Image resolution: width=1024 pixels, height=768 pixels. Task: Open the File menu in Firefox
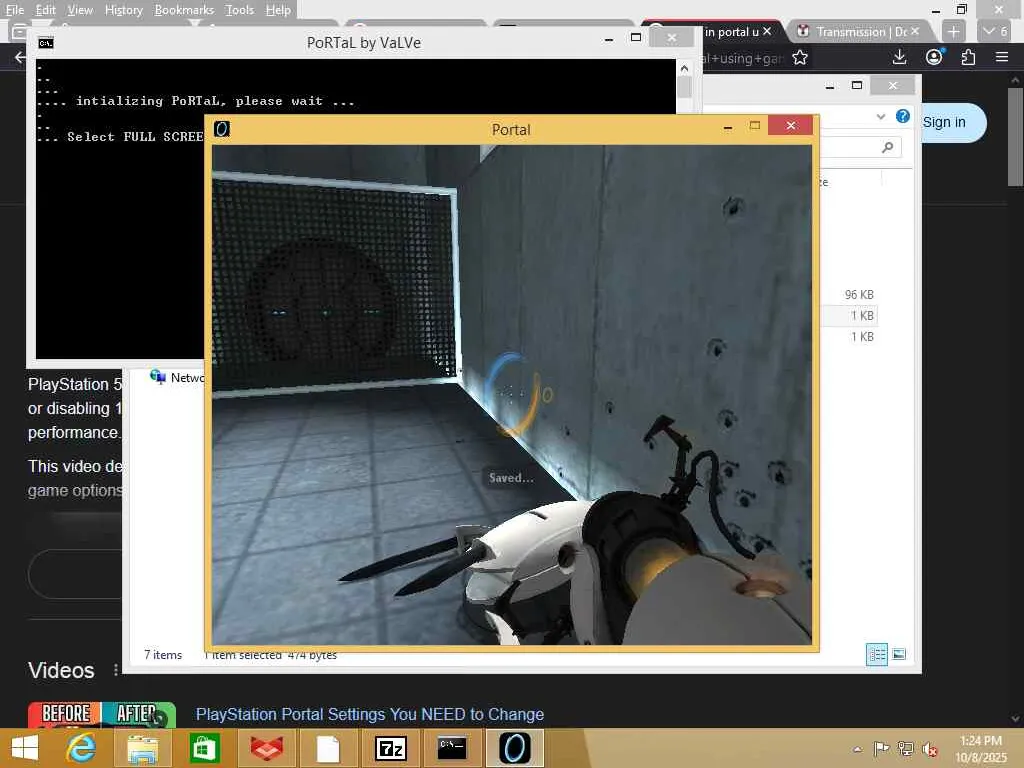tap(14, 10)
